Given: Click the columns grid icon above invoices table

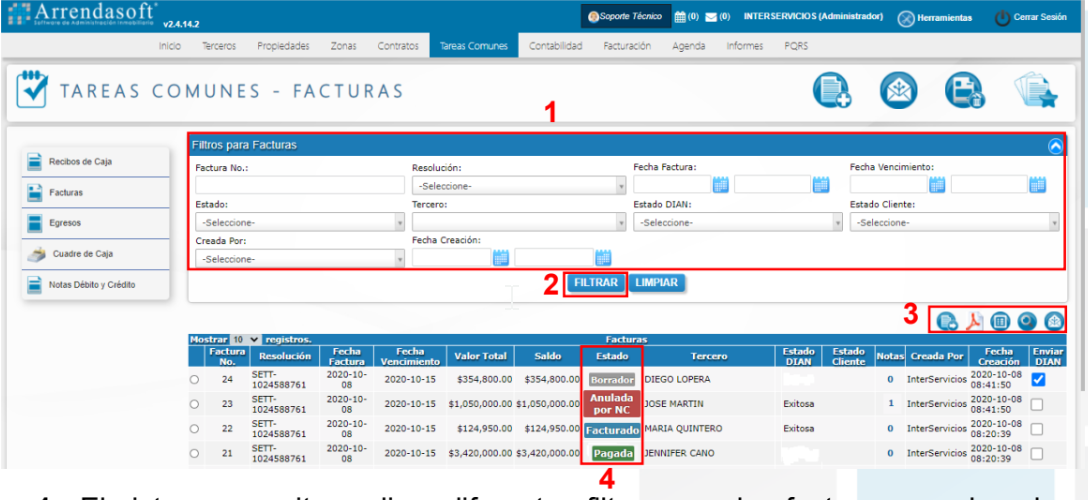Looking at the screenshot, I should pyautogui.click(x=1000, y=320).
